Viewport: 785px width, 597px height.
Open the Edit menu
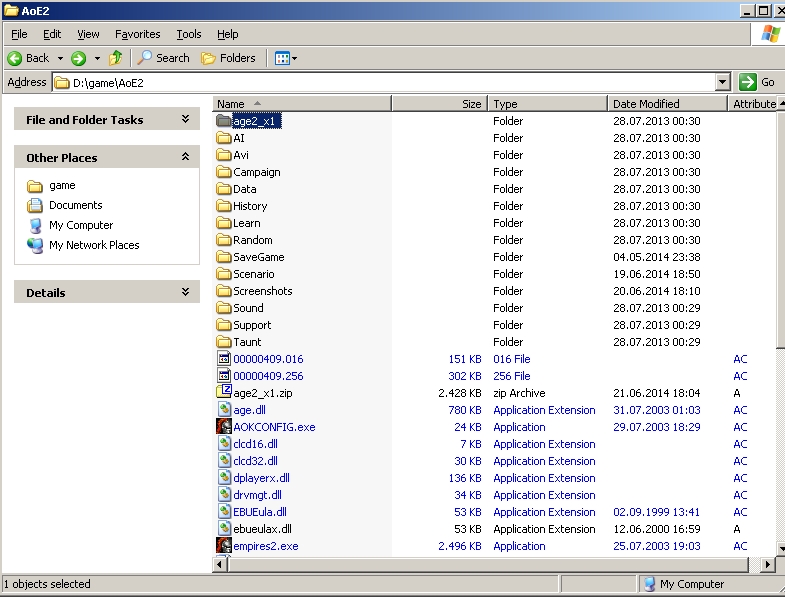[x=52, y=34]
